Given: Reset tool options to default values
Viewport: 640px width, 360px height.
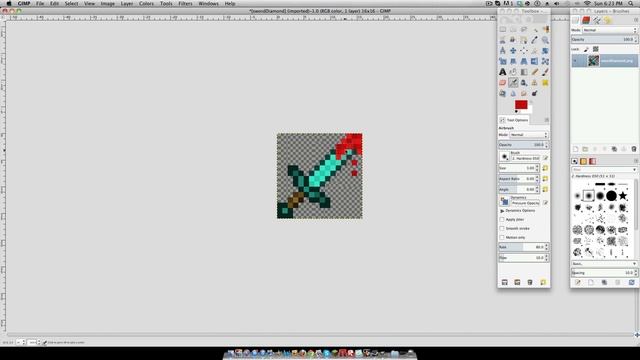Looking at the screenshot, I should pos(543,282).
